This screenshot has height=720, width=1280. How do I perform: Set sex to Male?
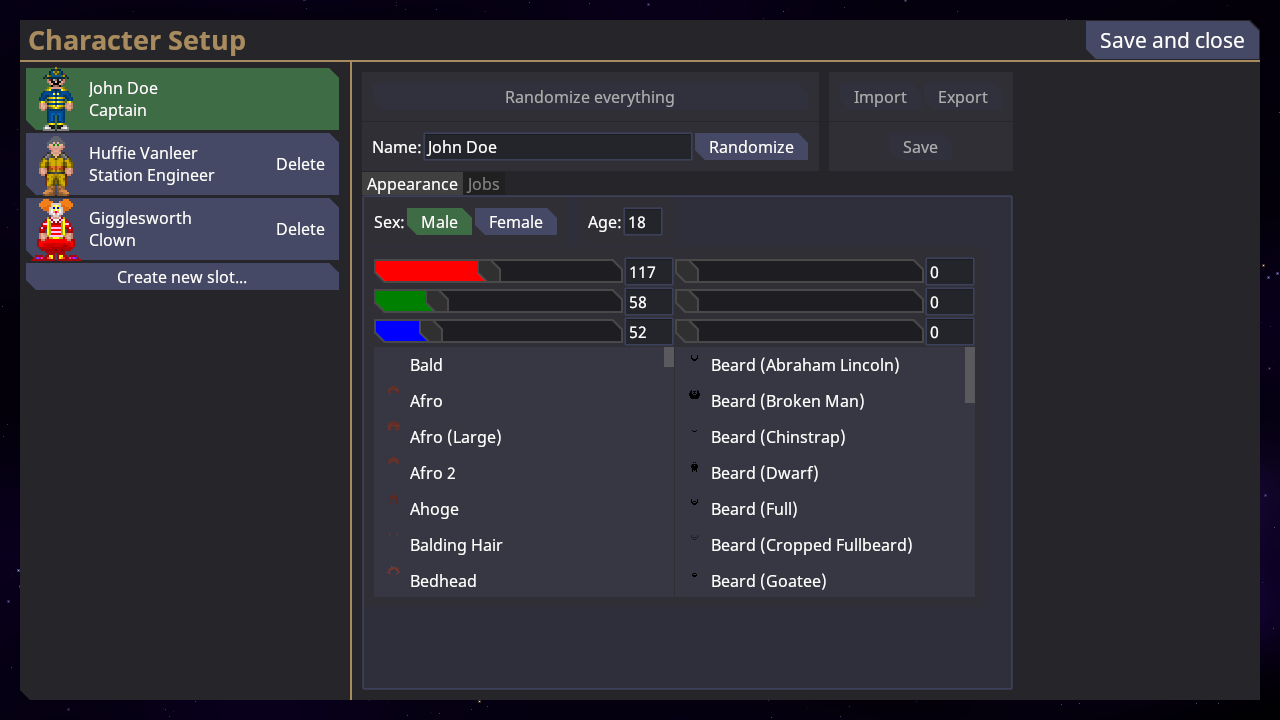tap(439, 222)
